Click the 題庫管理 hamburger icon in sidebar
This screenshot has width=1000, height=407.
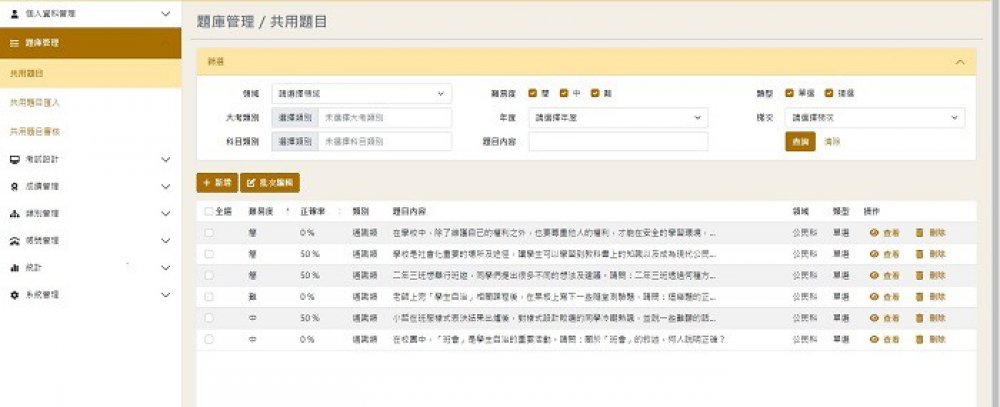(14, 43)
